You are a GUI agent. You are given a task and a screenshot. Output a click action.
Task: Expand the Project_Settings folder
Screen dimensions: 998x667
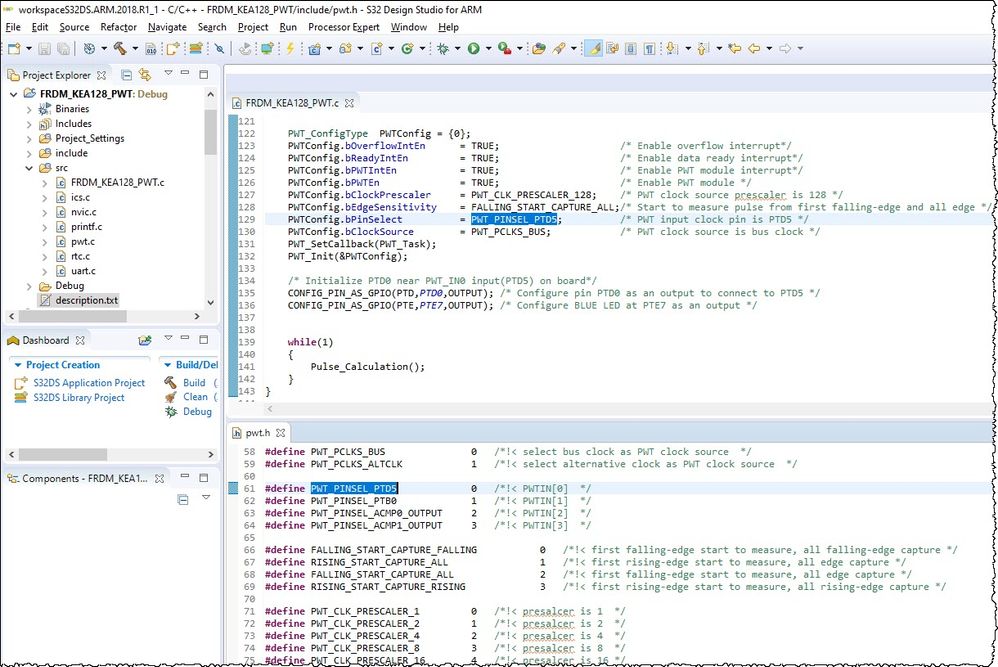pos(29,139)
